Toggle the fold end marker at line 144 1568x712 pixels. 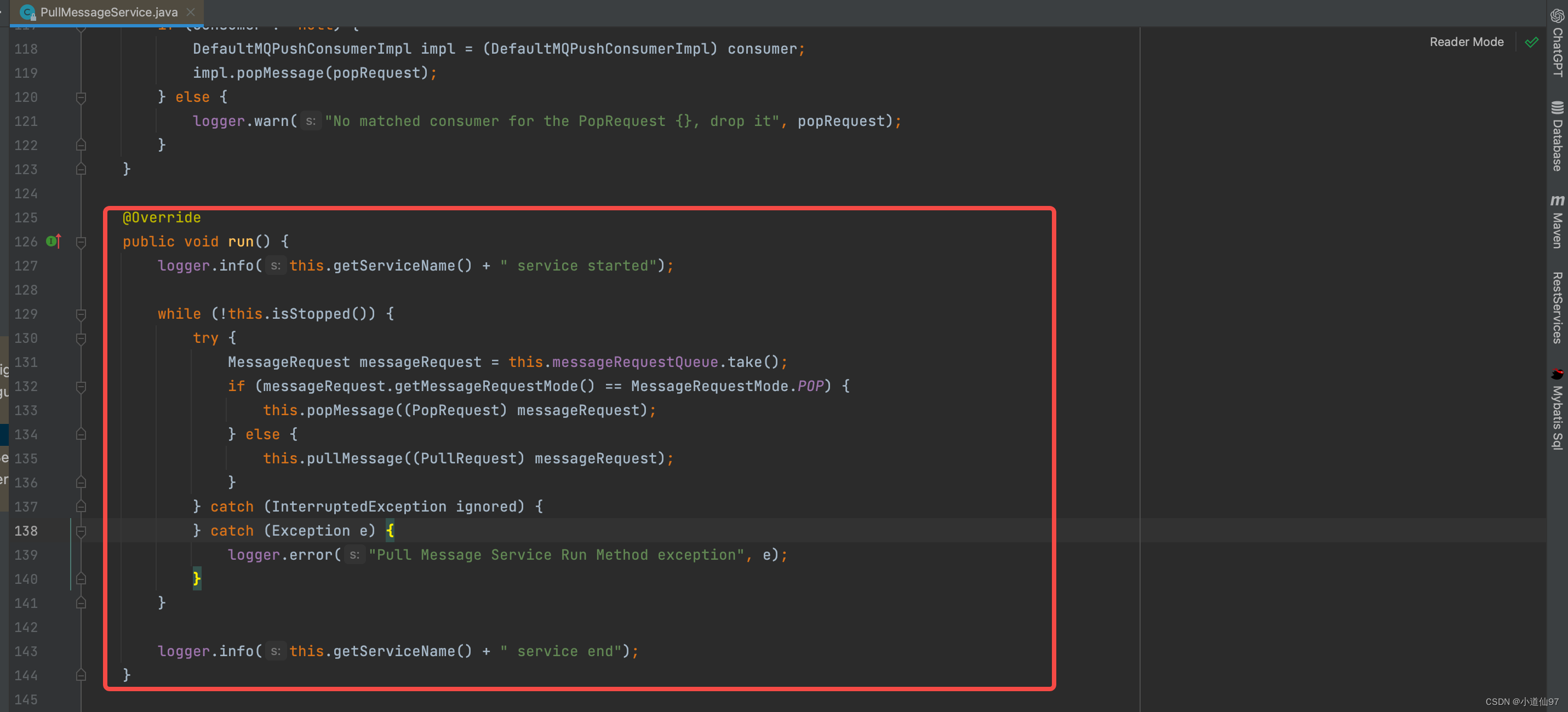pos(81,675)
